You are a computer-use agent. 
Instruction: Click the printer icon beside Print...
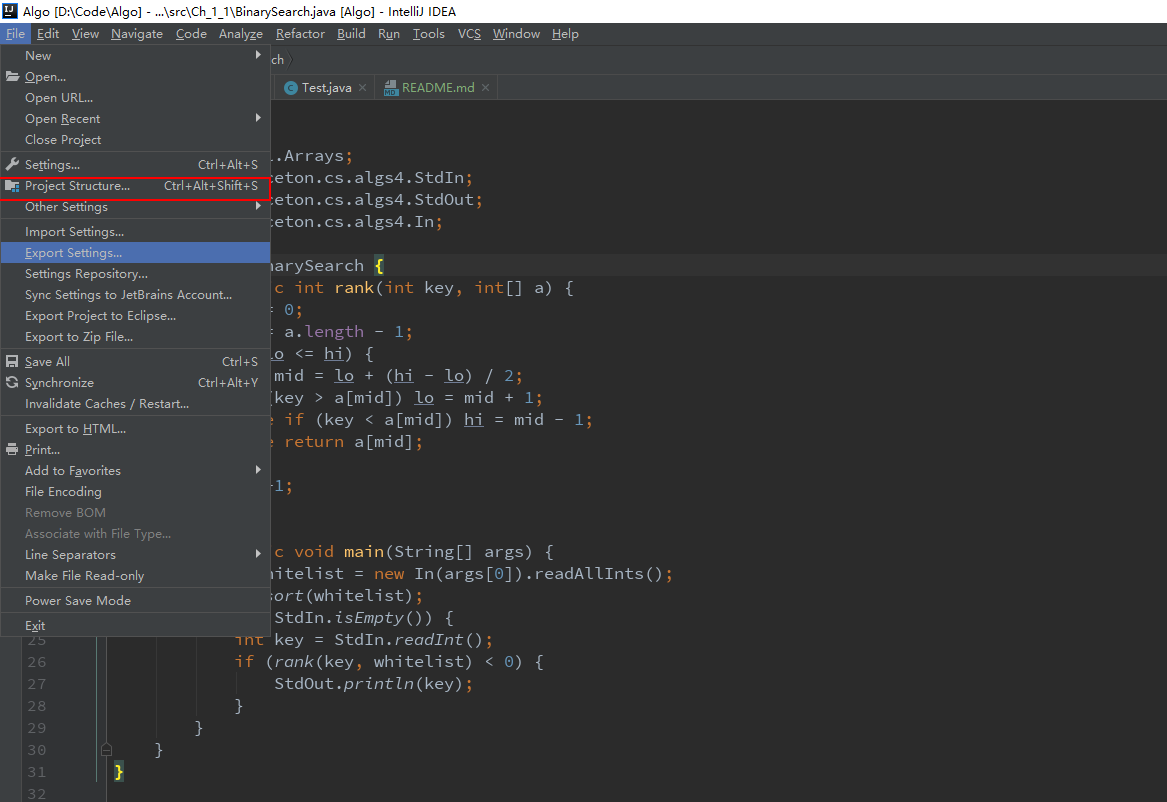(12, 450)
